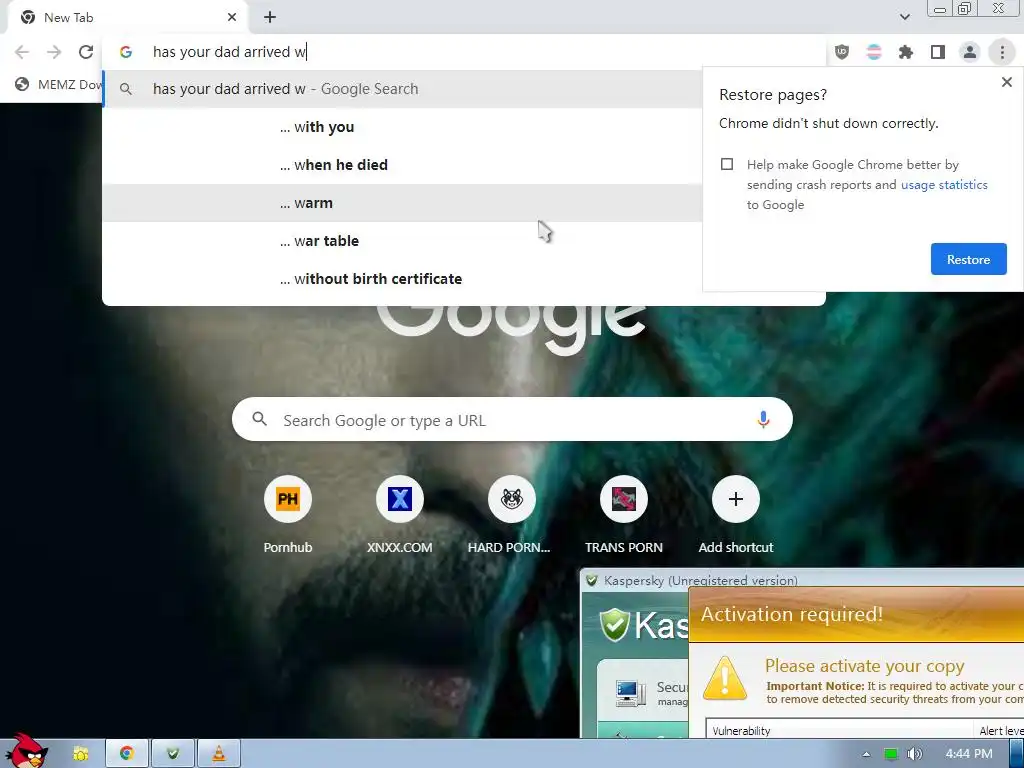Click the Kaspersky computer security icon
Screen dimensions: 1024x768
630,694
